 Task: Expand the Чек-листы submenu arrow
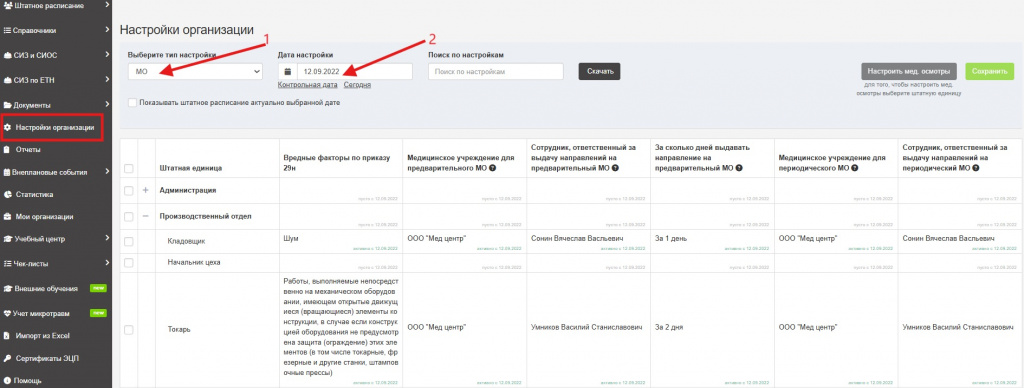point(106,264)
